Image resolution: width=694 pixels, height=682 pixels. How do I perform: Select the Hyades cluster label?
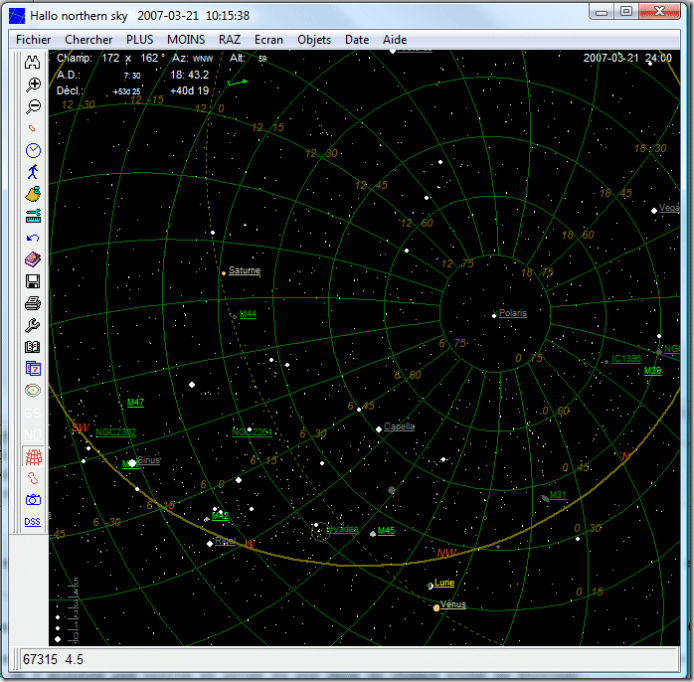[343, 529]
